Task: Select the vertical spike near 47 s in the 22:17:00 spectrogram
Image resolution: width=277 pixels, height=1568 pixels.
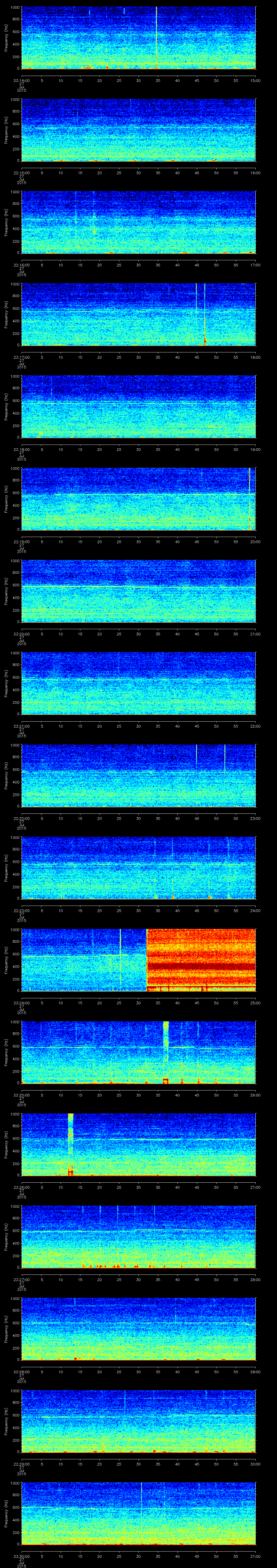Action: (x=205, y=314)
